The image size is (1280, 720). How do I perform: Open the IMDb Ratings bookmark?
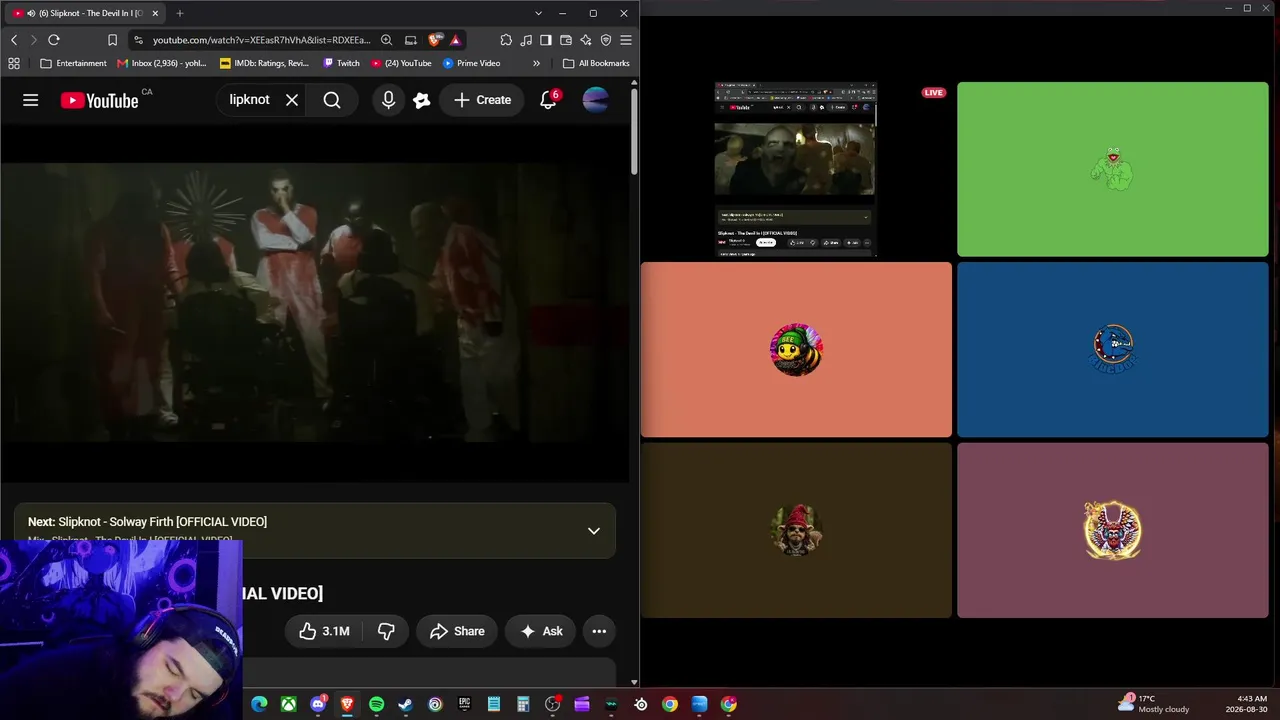[x=265, y=63]
